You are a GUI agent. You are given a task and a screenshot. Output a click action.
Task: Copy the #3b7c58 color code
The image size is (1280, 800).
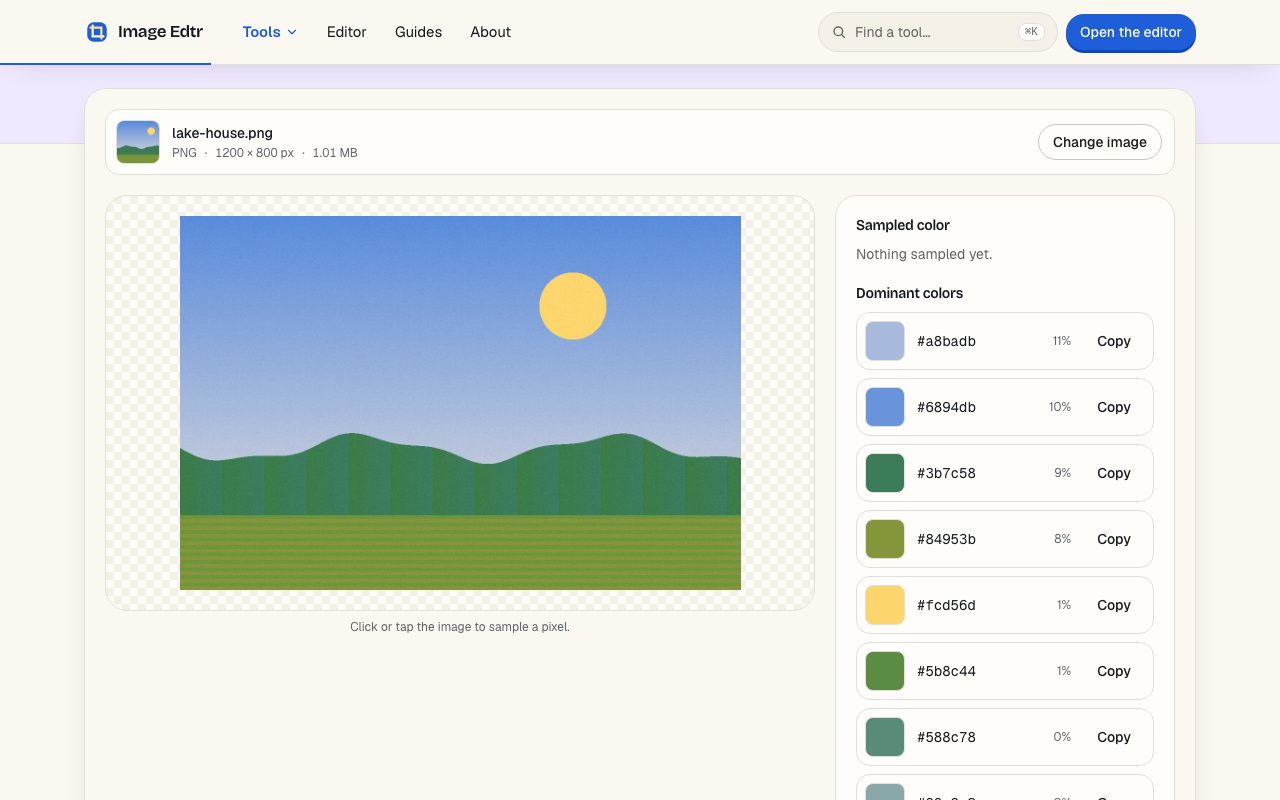[1113, 473]
